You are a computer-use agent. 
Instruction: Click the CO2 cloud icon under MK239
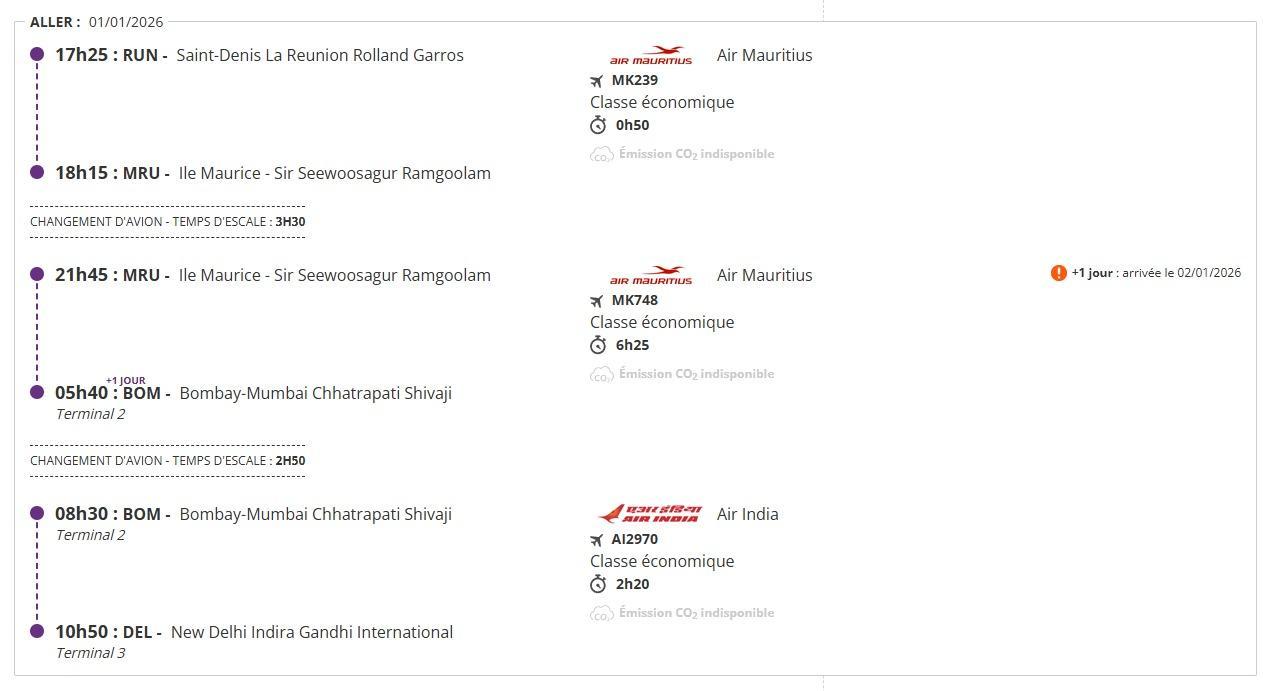(x=601, y=154)
